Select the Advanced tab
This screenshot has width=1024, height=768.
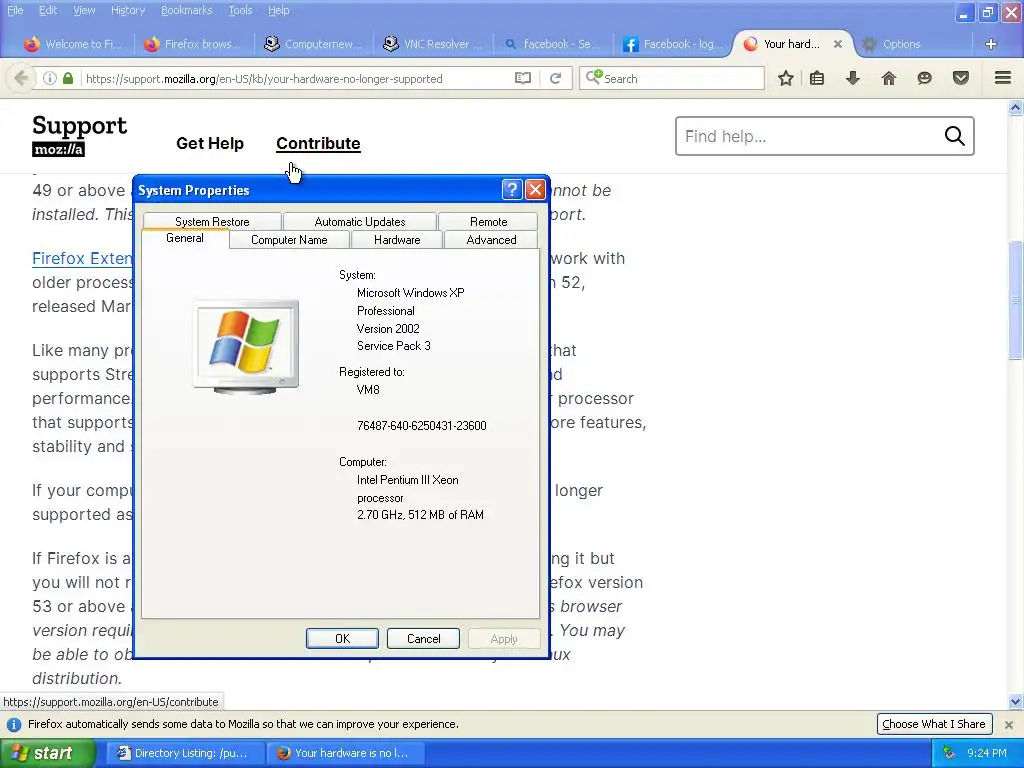point(491,240)
